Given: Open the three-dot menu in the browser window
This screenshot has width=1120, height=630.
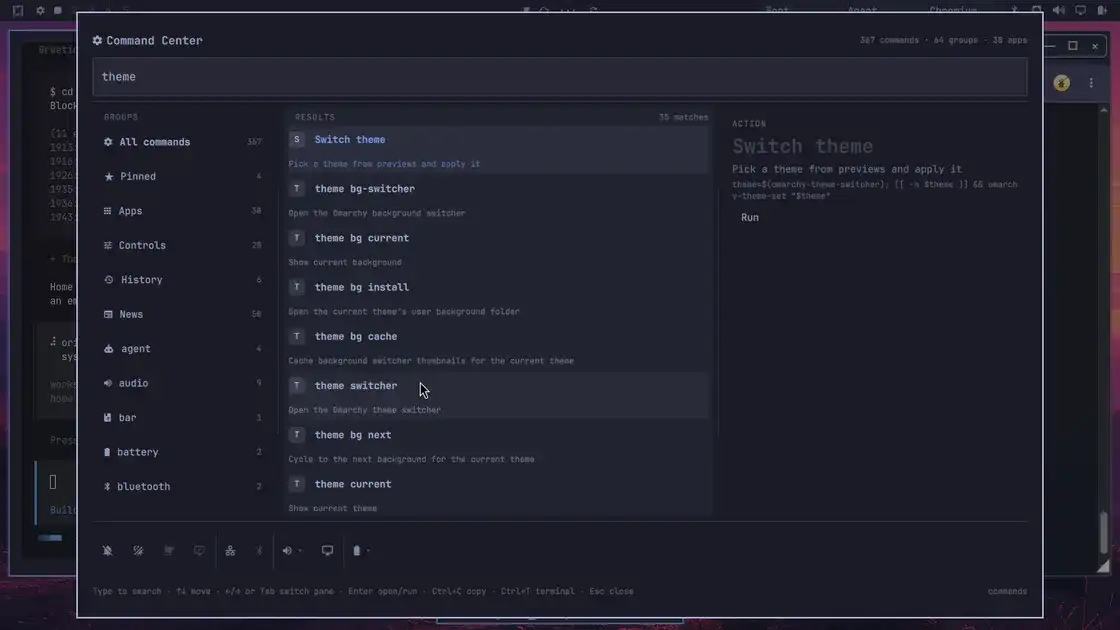Looking at the screenshot, I should (x=1091, y=83).
